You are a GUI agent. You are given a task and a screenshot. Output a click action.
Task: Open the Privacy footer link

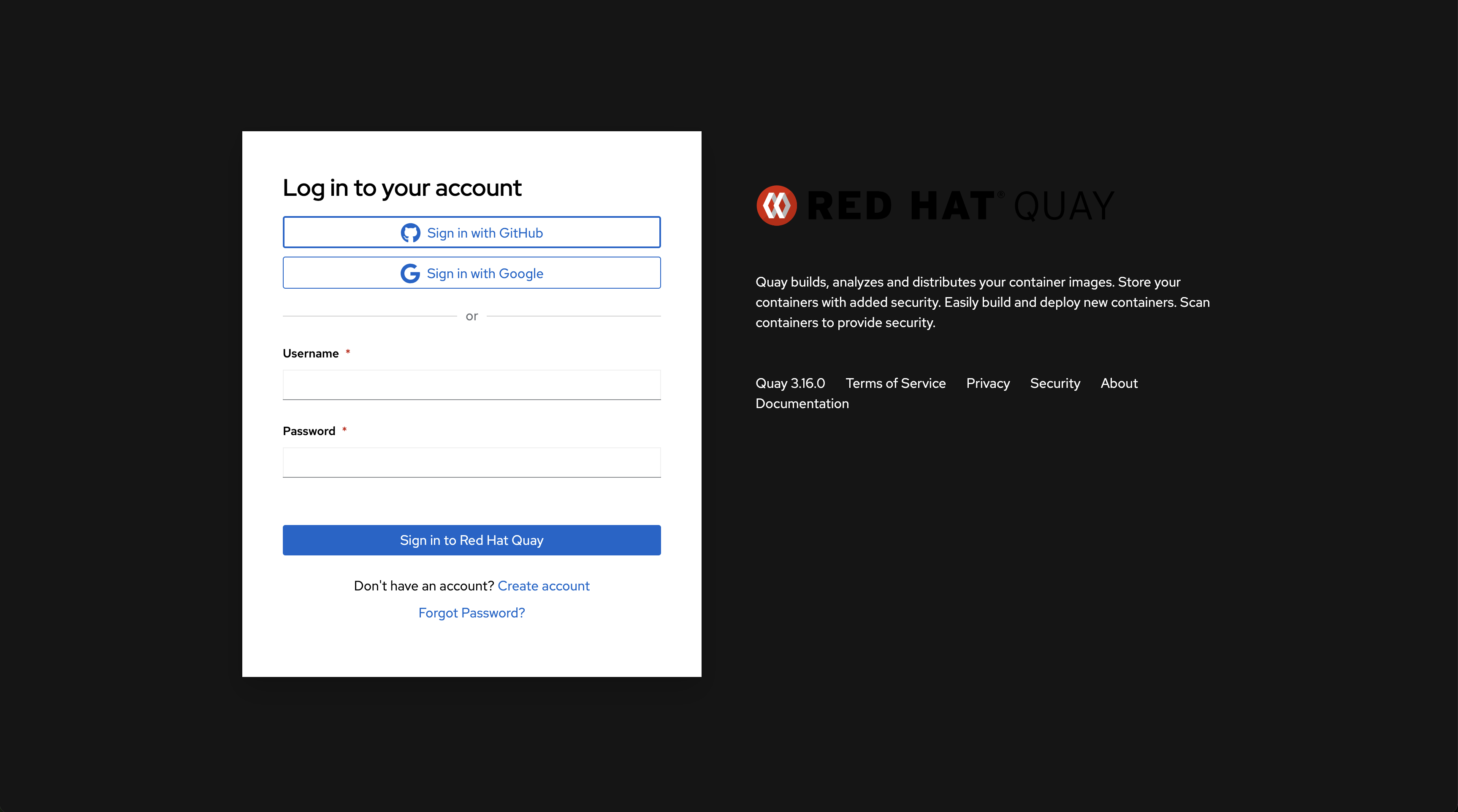pos(988,383)
